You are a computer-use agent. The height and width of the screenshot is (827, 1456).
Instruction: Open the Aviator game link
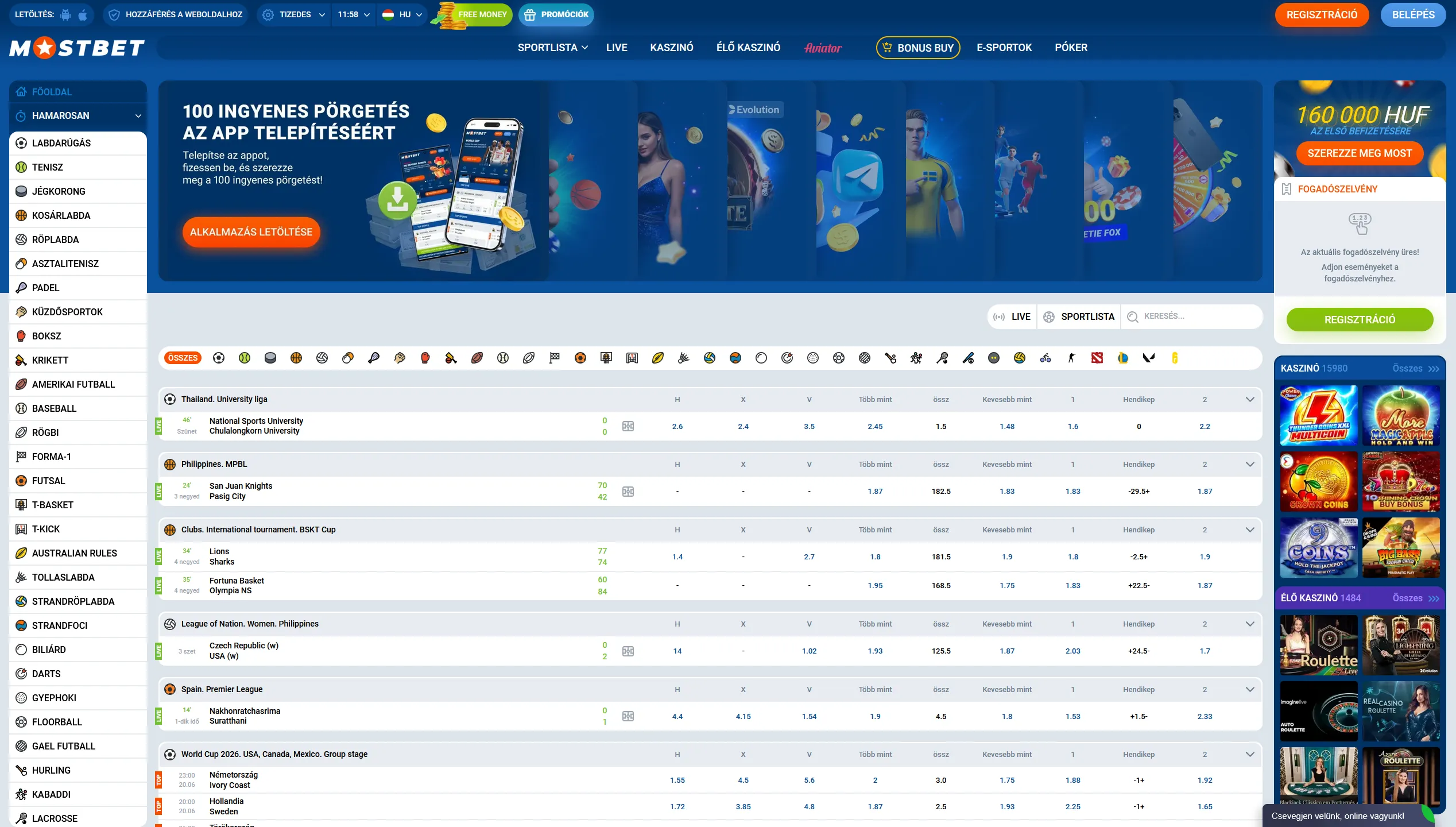(823, 48)
